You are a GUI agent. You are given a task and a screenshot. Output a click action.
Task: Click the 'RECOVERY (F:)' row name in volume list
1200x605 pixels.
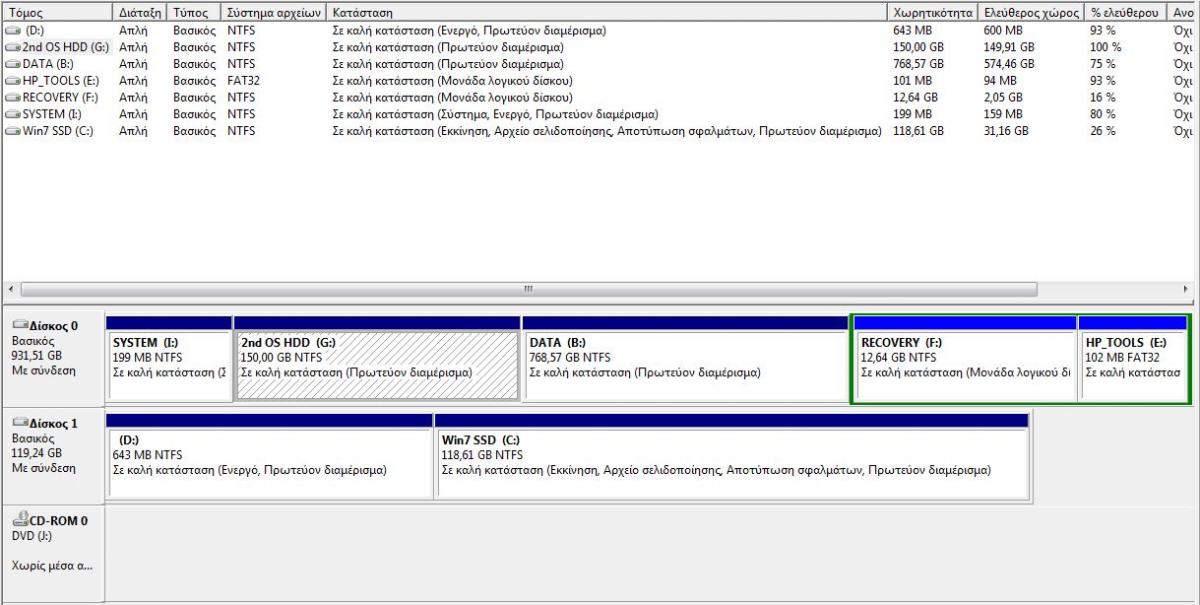click(x=60, y=97)
